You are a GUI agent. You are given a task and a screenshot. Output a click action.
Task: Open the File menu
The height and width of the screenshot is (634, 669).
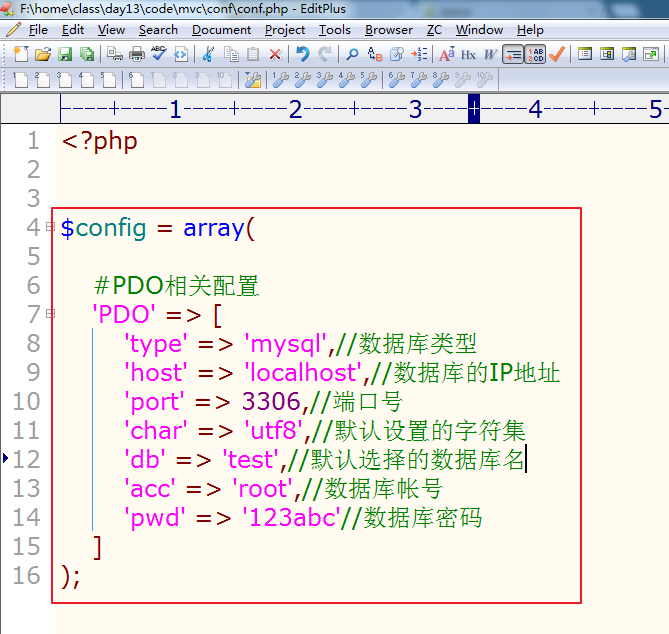(38, 30)
